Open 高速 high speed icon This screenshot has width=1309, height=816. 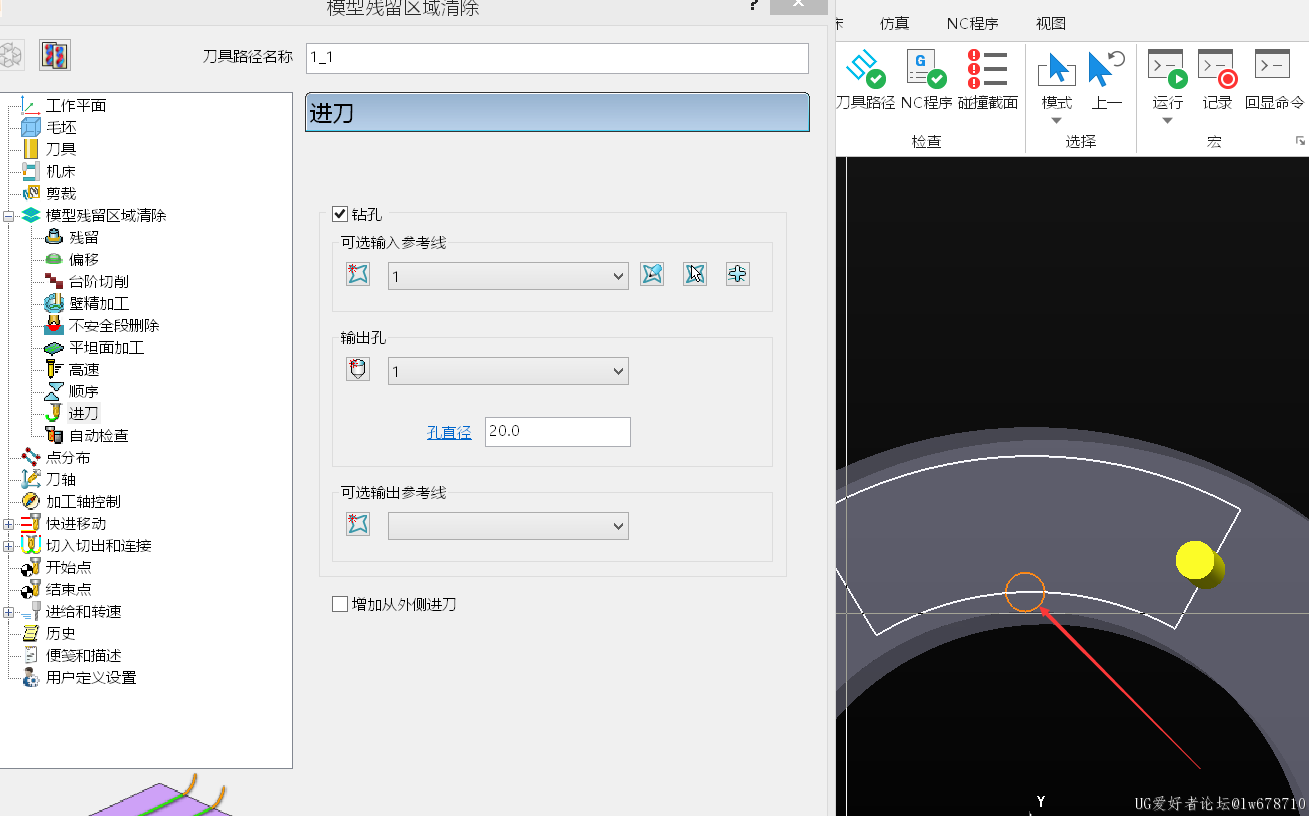pos(54,369)
